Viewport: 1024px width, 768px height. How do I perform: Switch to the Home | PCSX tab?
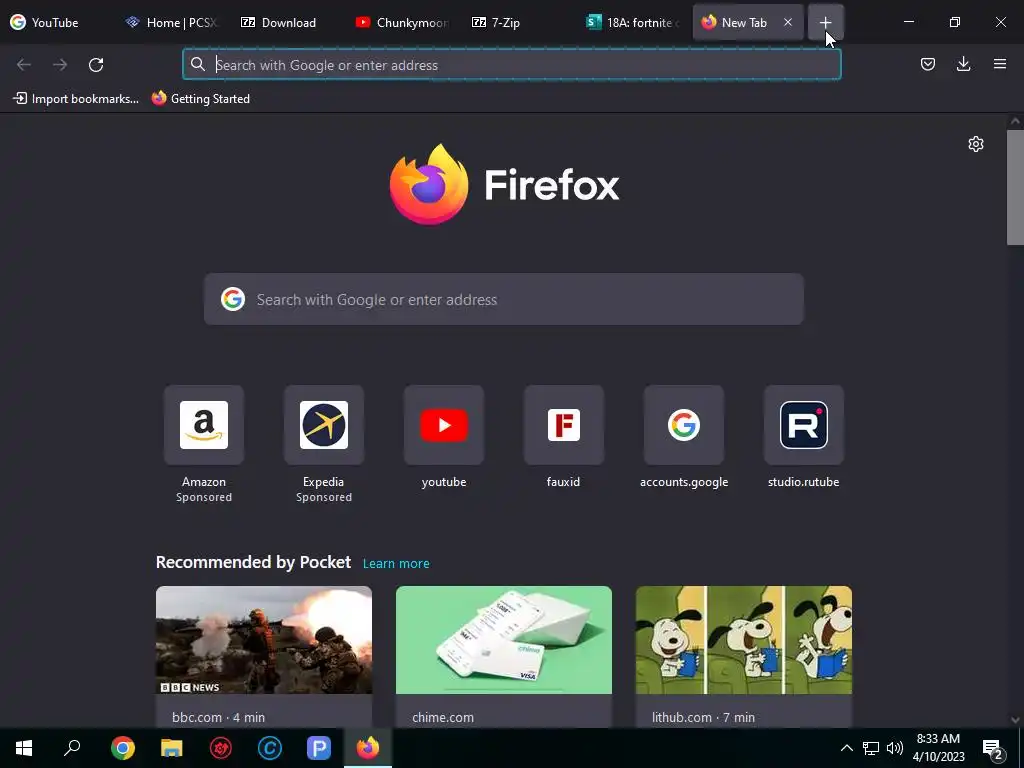pyautogui.click(x=171, y=22)
